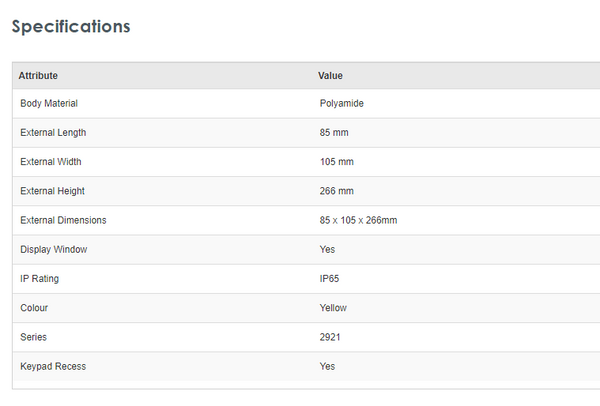Select the External Height attribute label
This screenshot has width=600, height=406.
[53, 190]
